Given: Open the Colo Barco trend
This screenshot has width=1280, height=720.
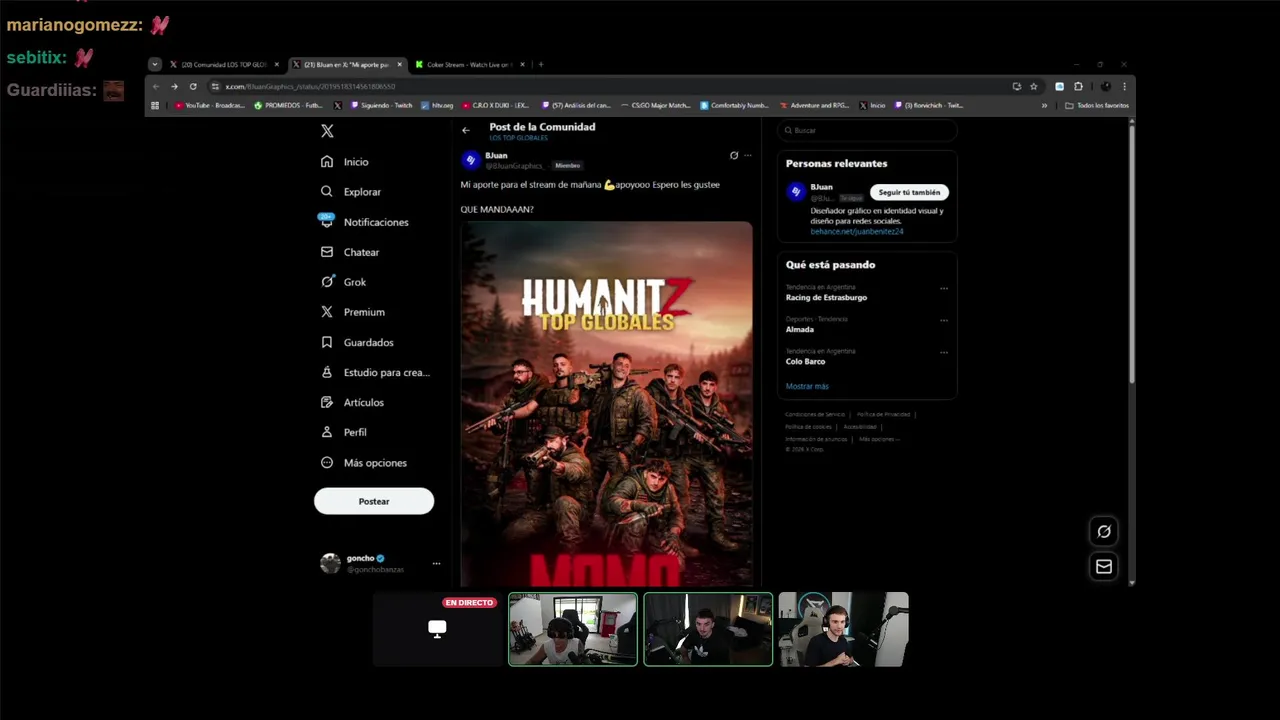Looking at the screenshot, I should click(x=805, y=361).
